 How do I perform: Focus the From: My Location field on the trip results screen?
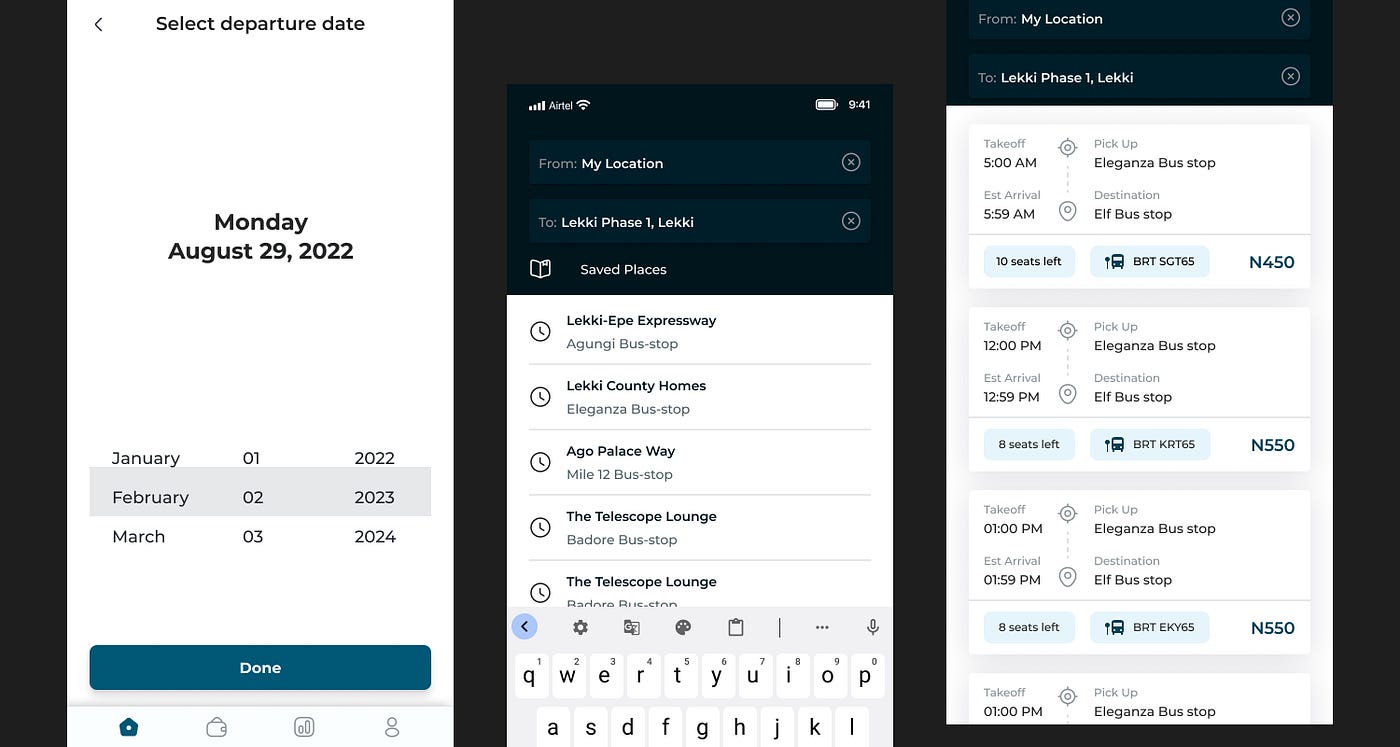[x=1139, y=19]
